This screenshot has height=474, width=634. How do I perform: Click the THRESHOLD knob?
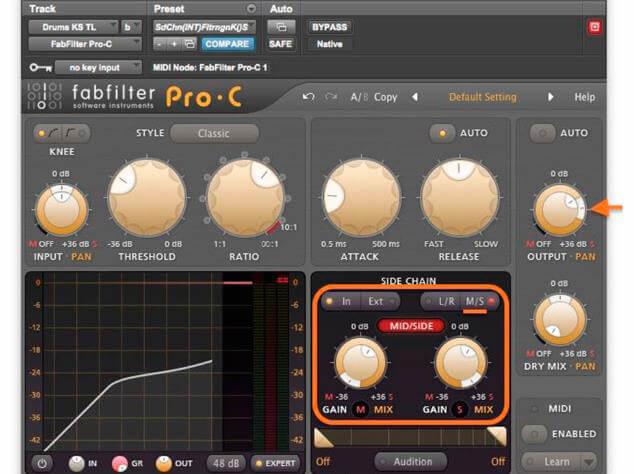coord(147,198)
